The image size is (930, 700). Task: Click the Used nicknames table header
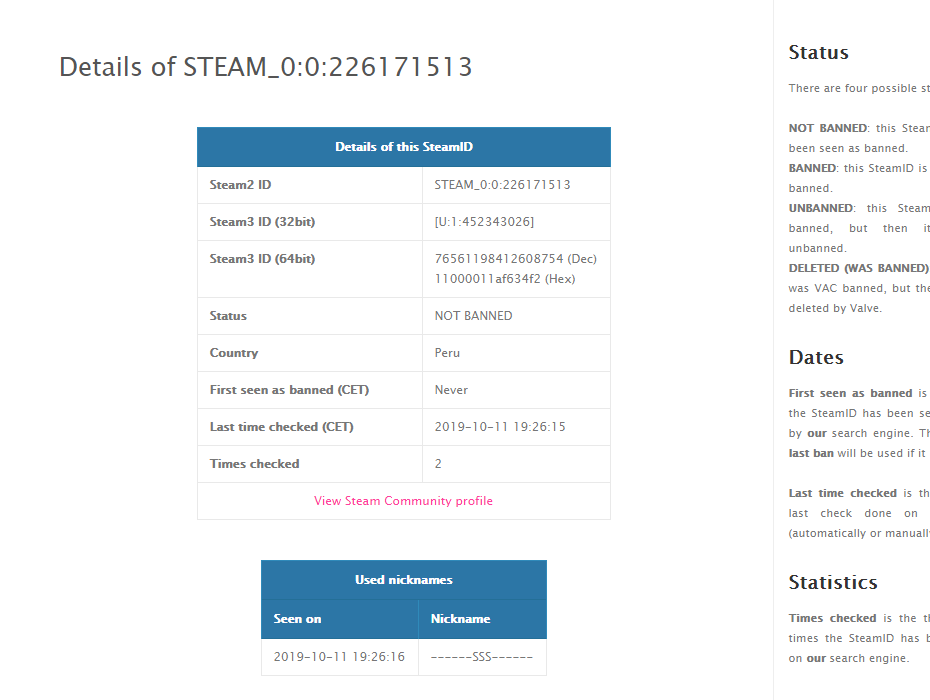pyautogui.click(x=404, y=580)
